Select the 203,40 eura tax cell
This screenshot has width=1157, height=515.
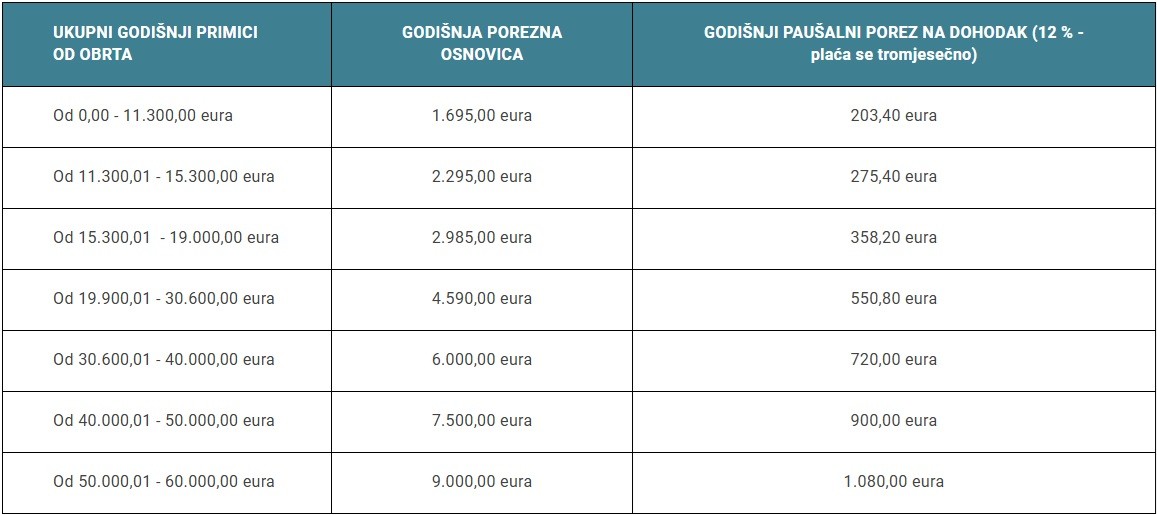tap(893, 115)
